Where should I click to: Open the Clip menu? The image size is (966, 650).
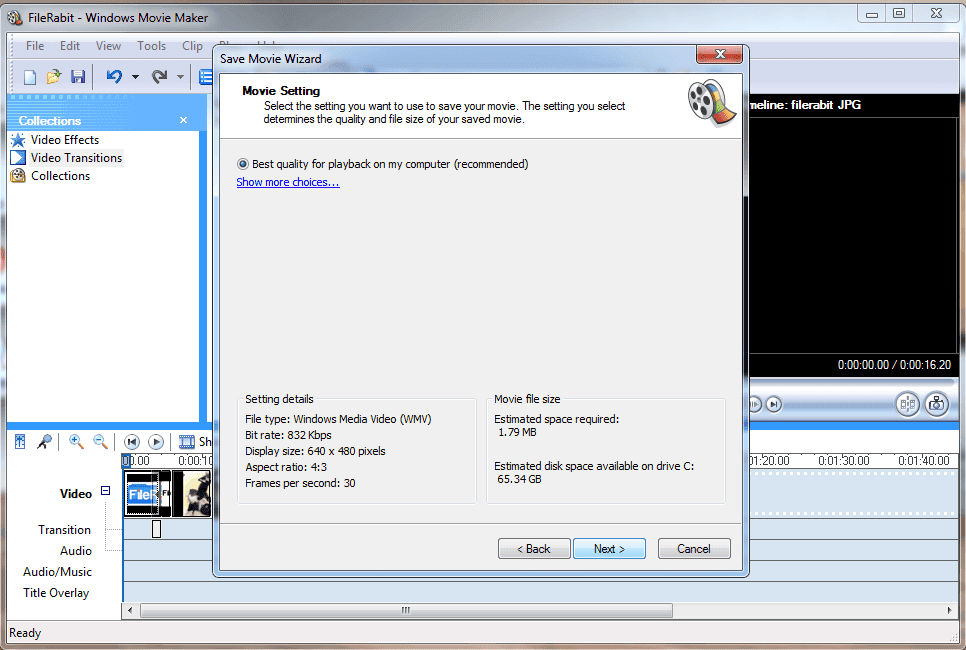point(192,46)
